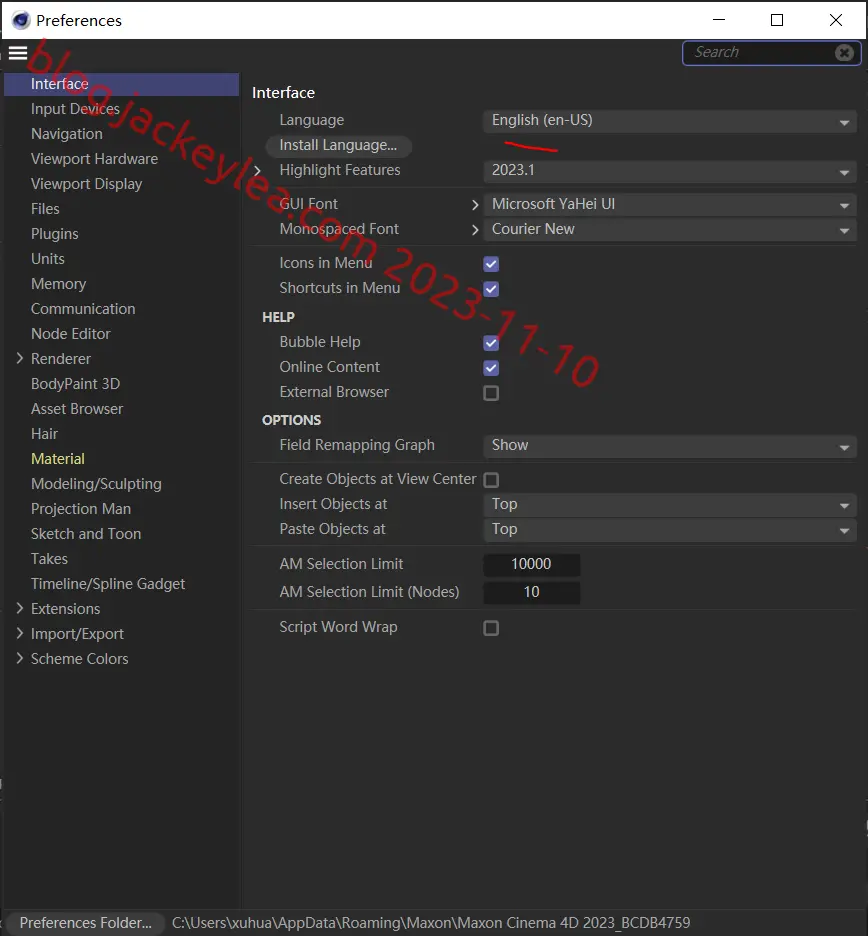Expand the Renderer tree item

click(x=20, y=358)
